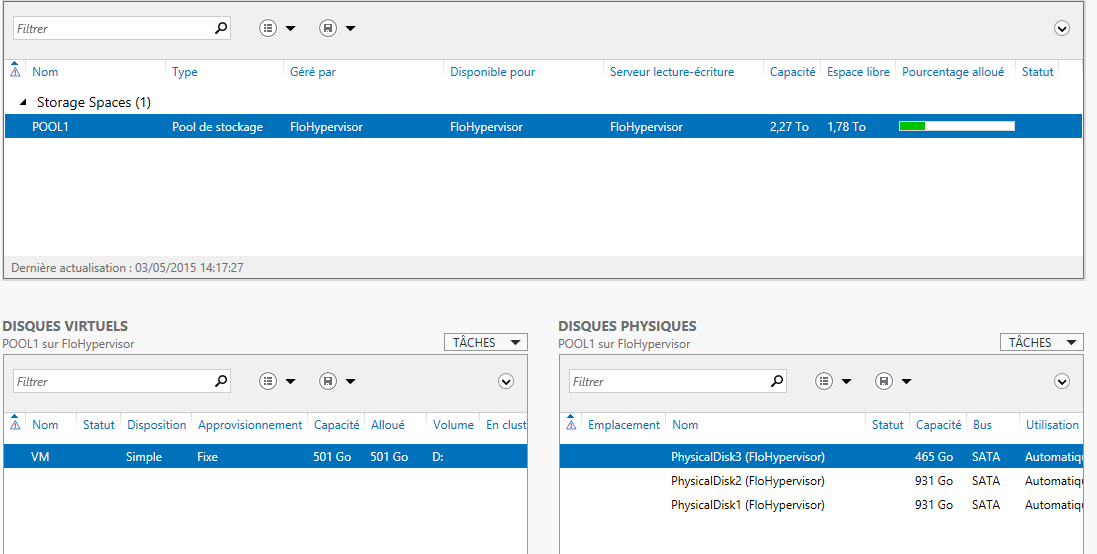
Task: Select PhysicalDisk2 (FloHypervisor) row
Action: point(822,481)
